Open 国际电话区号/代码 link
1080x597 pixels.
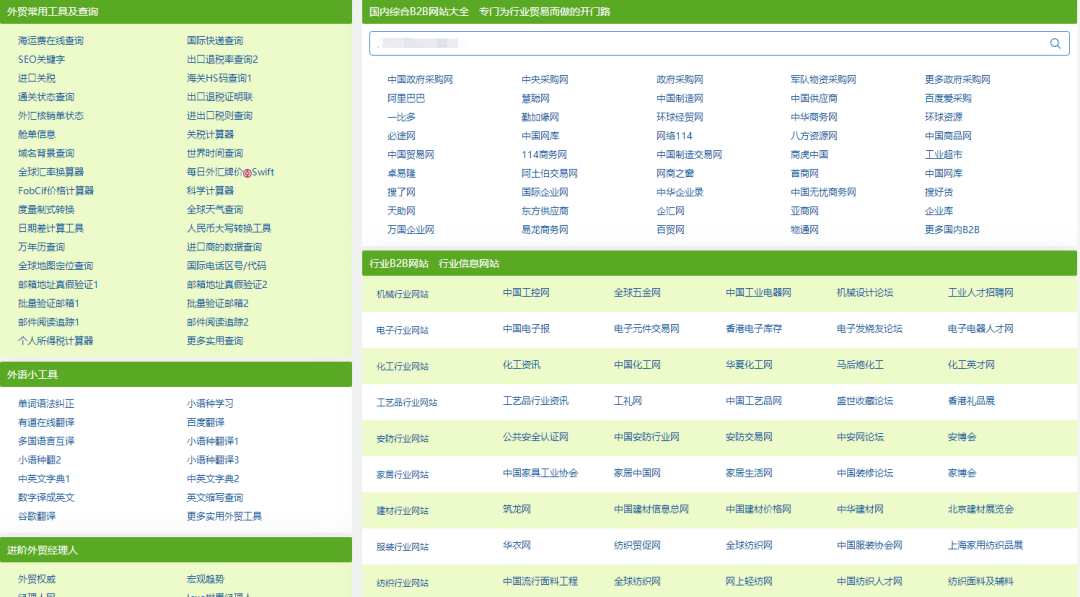click(227, 266)
